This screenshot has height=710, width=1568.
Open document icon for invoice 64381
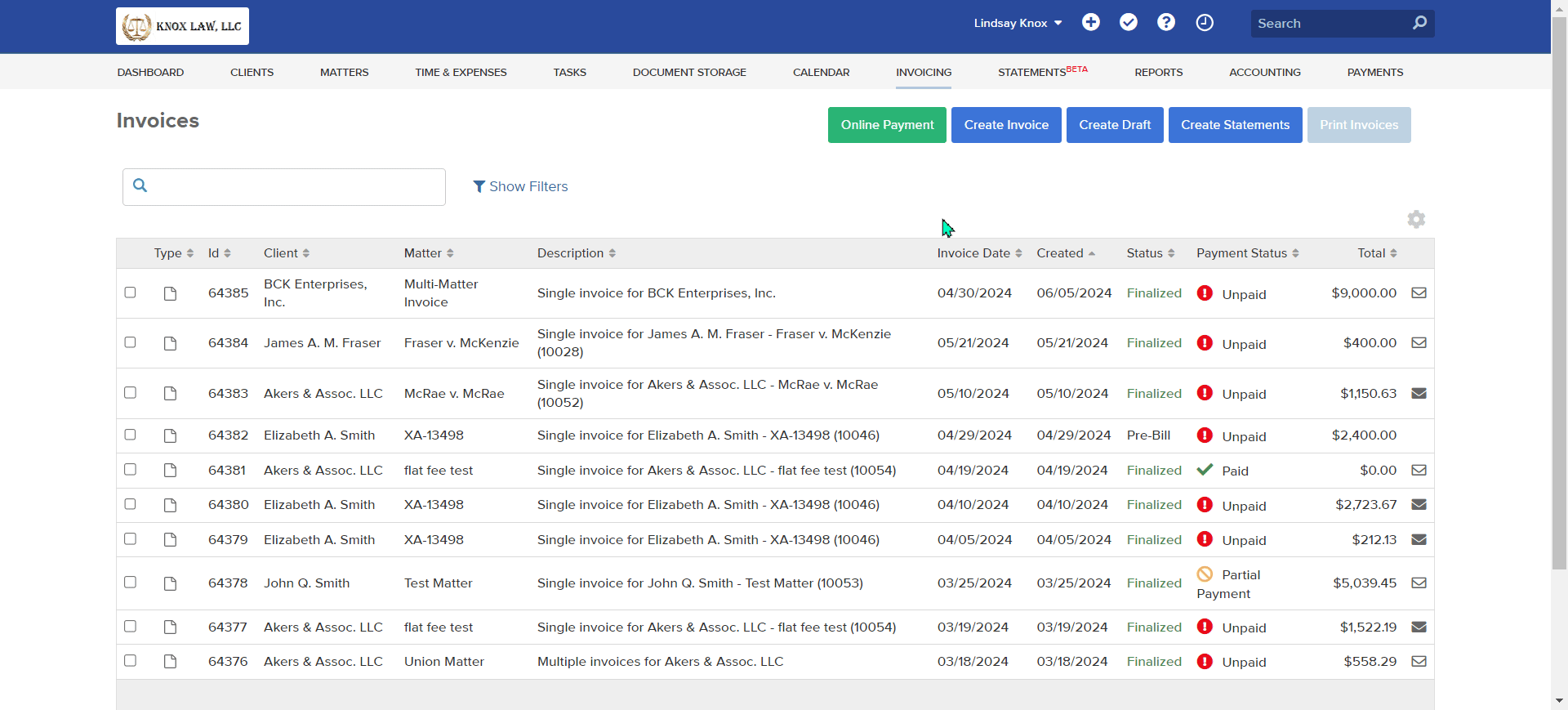pos(170,471)
